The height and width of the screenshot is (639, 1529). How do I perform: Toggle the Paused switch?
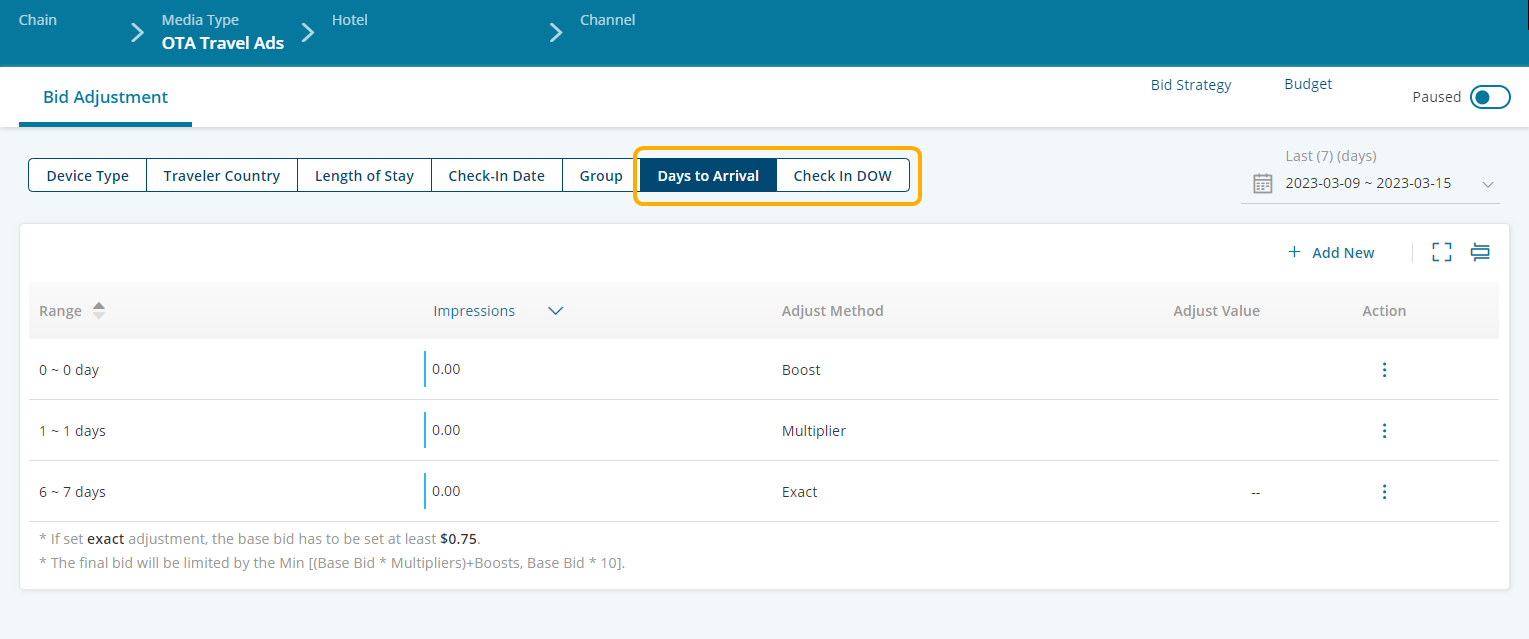1490,97
